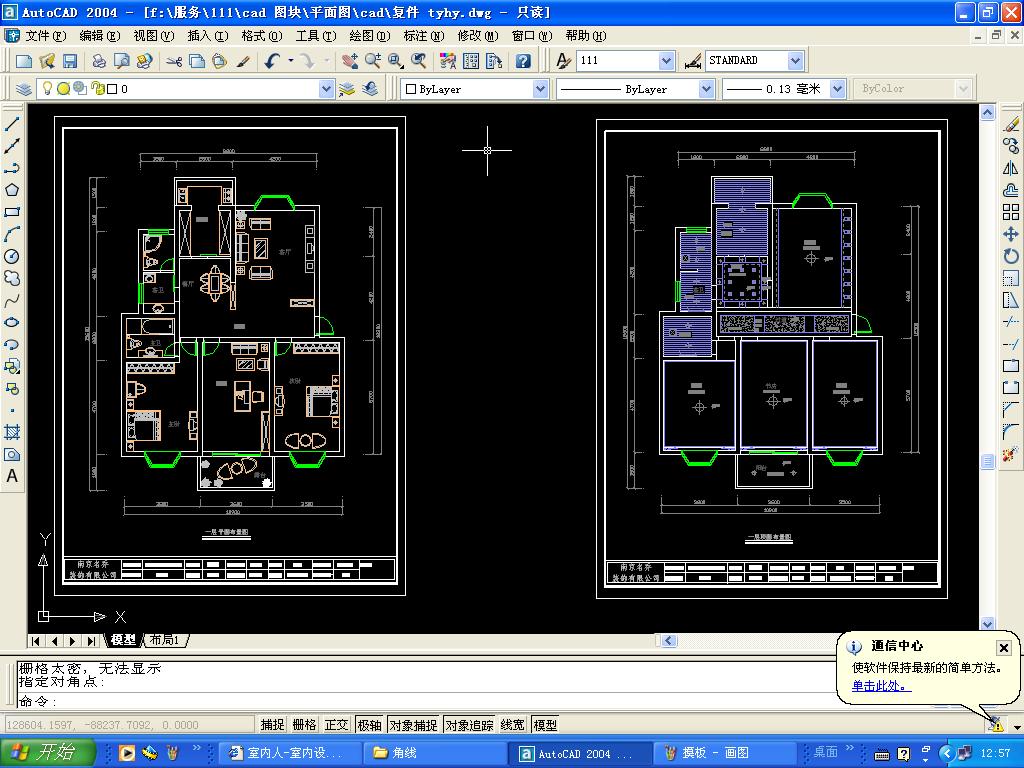Open the undo history dropdown arrow

pos(291,61)
